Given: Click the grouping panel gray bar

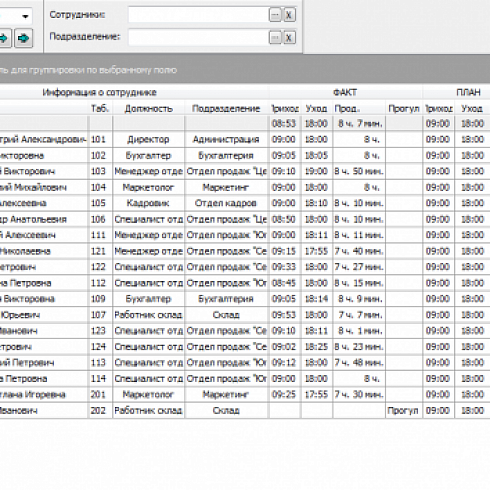Looking at the screenshot, I should click(x=245, y=69).
